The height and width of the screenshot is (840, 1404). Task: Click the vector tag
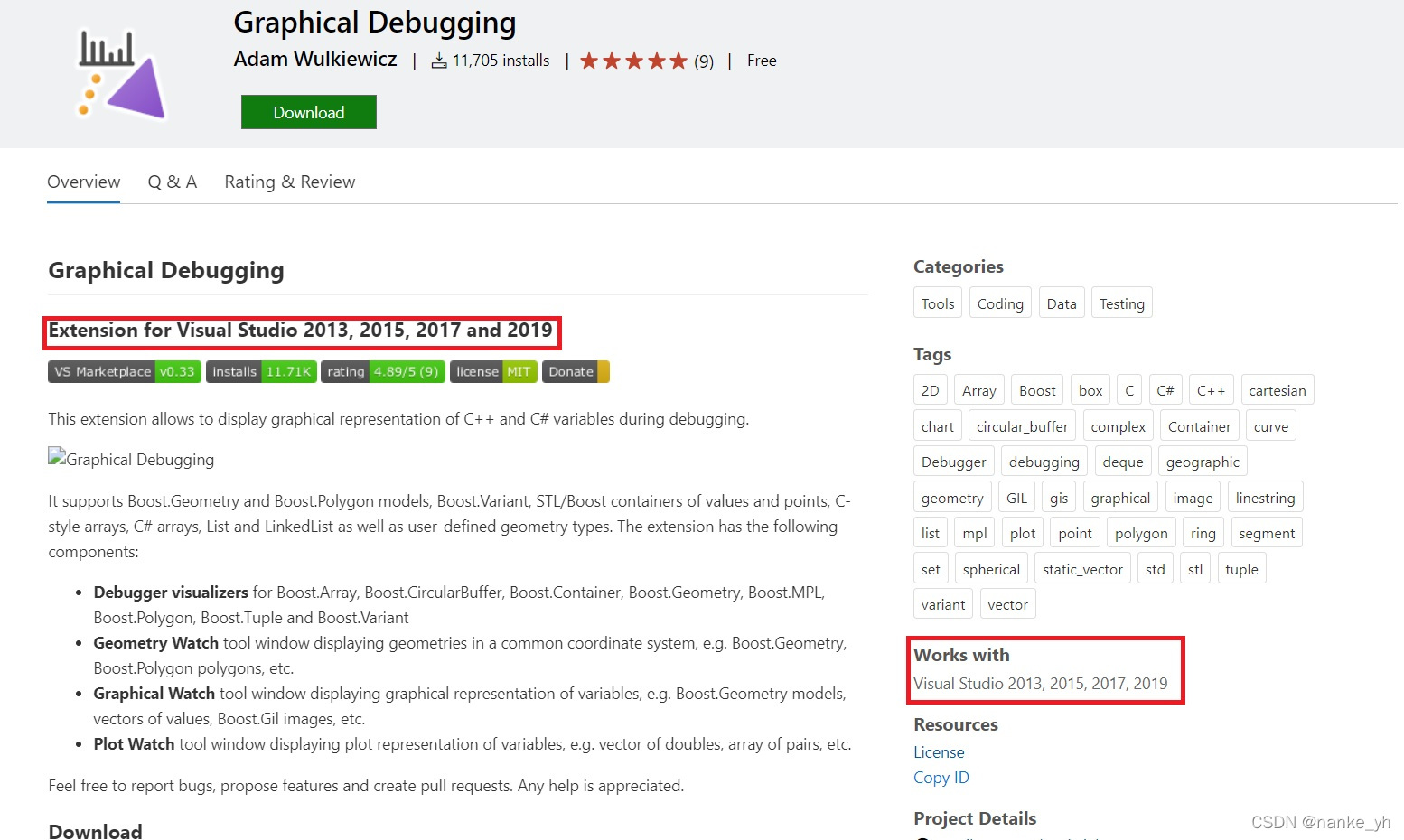pyautogui.click(x=1007, y=604)
